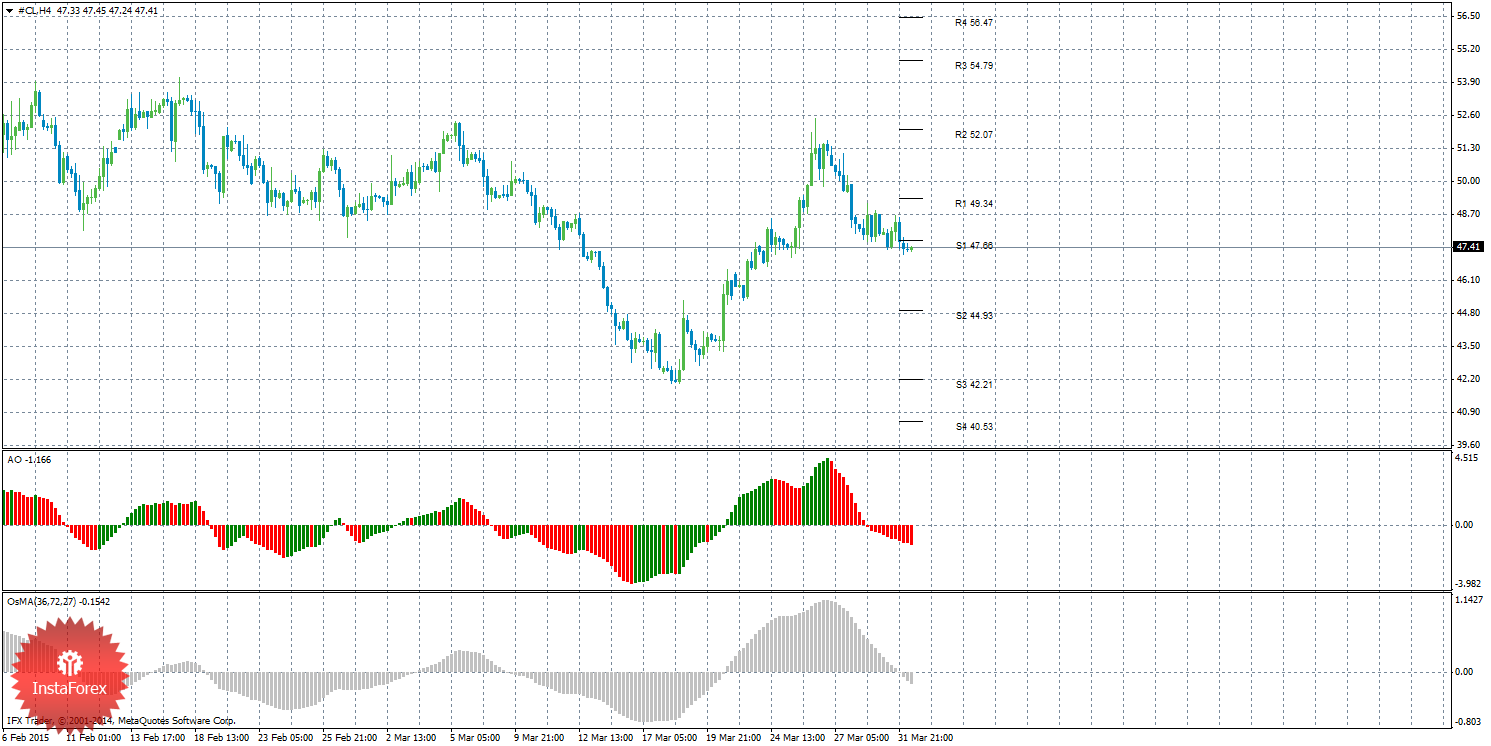Click the 2 Mar 13:00 time label
This screenshot has width=1491, height=746.
[411, 739]
